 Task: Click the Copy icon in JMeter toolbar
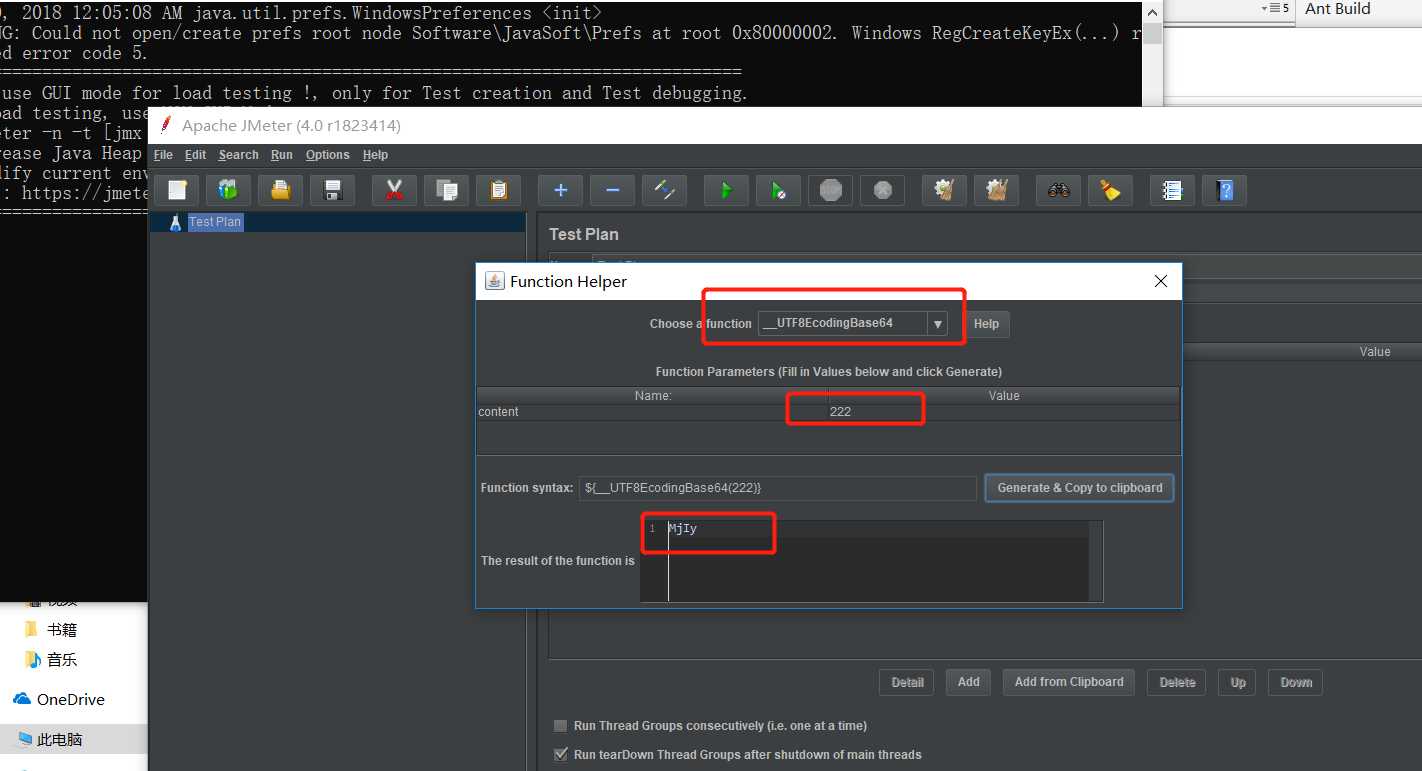[x=447, y=190]
